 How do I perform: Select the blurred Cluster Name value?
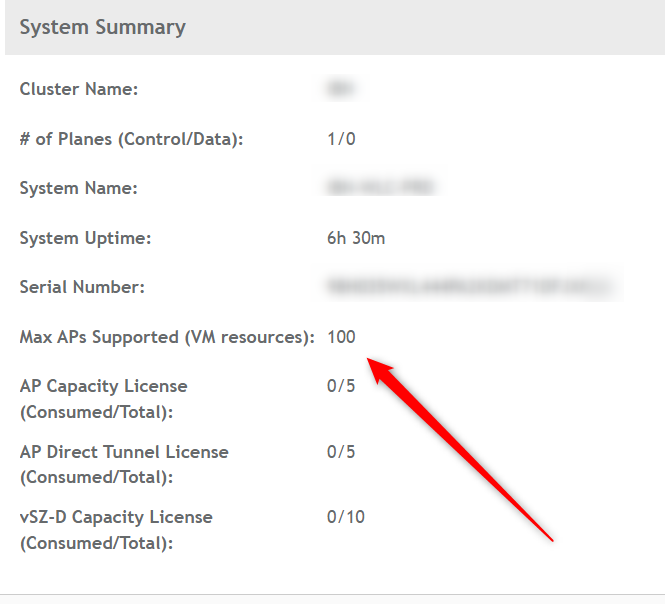tap(341, 89)
